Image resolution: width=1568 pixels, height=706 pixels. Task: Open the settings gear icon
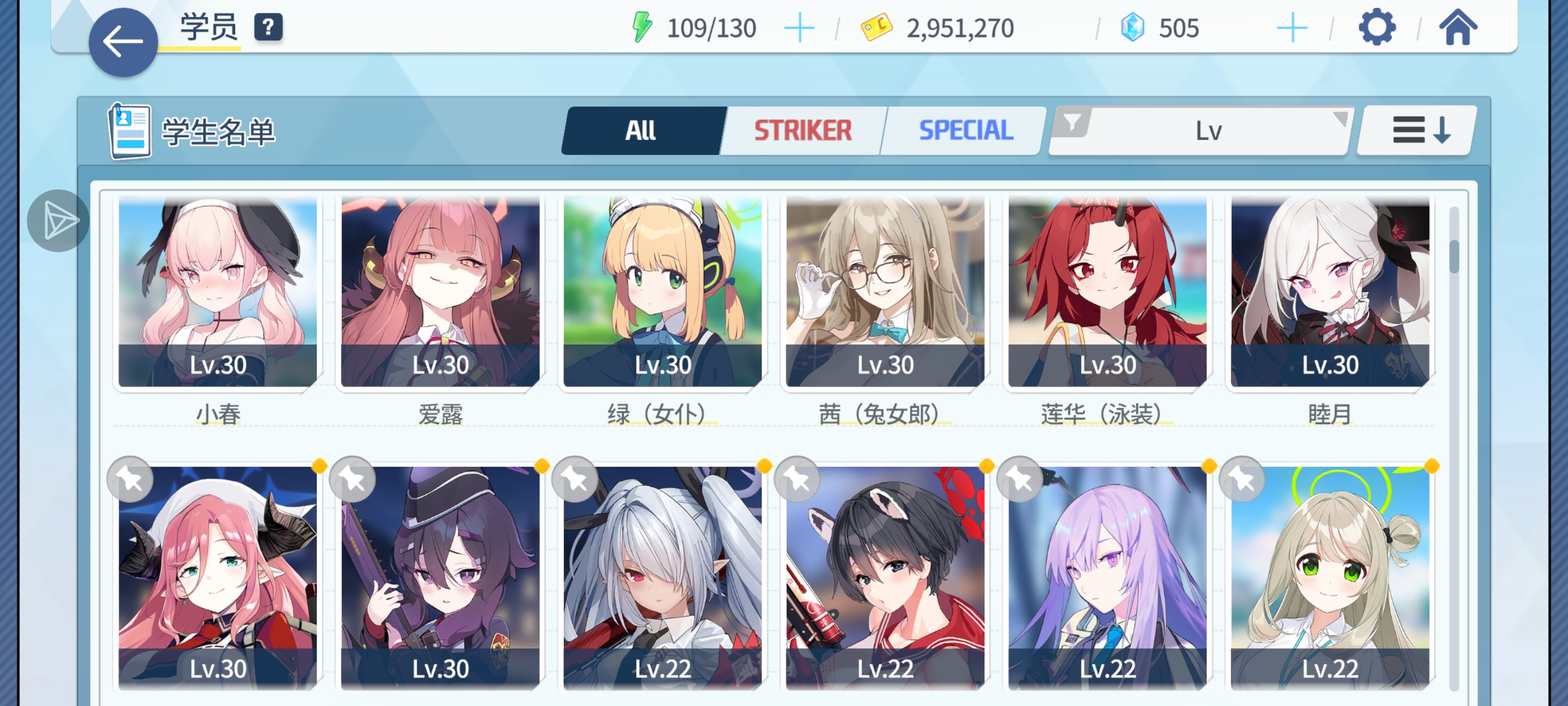[x=1377, y=27]
